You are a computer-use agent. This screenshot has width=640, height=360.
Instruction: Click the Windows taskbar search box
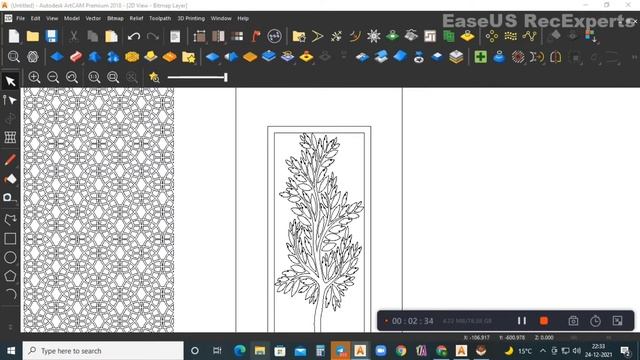click(x=103, y=351)
